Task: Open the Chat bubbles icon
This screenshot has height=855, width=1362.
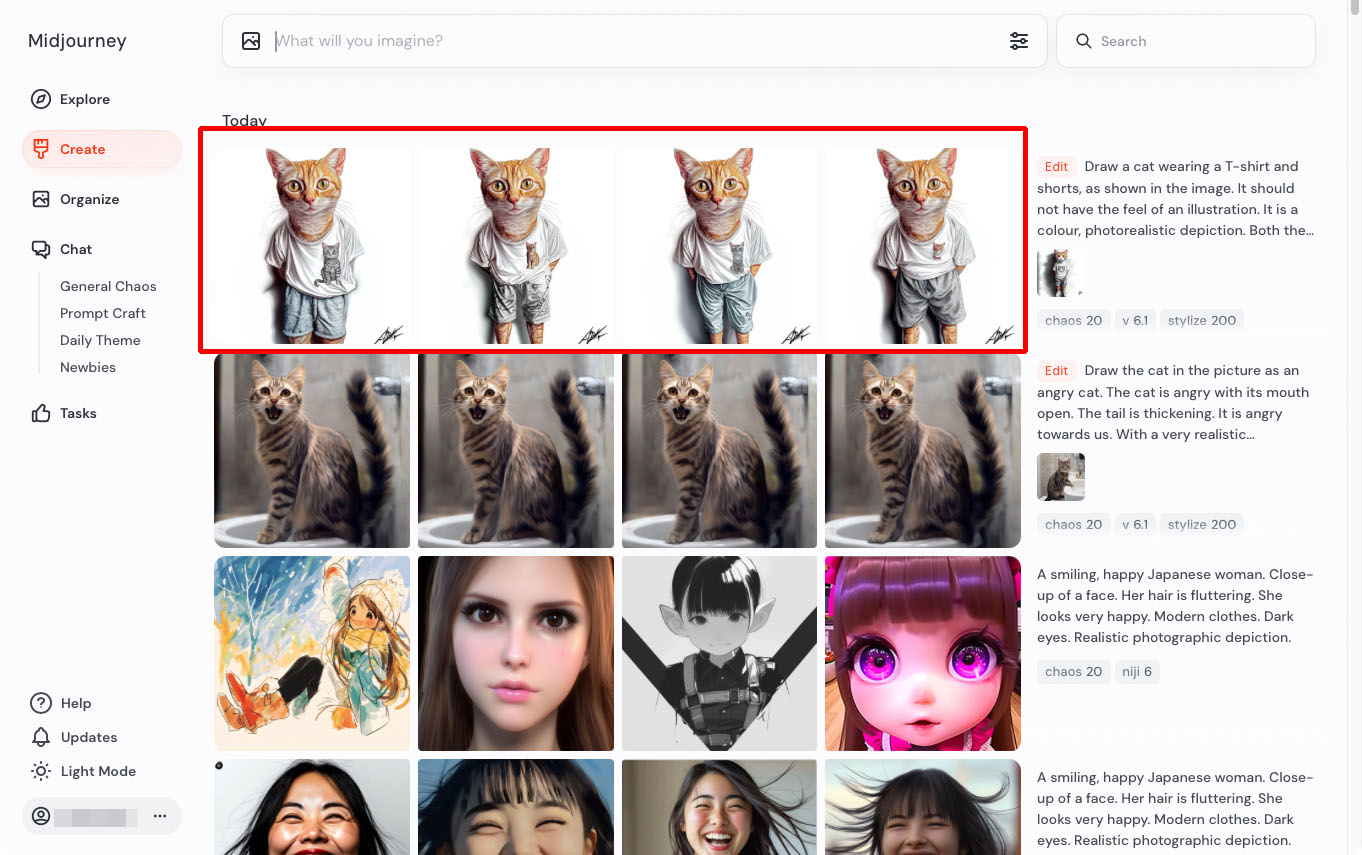Action: pos(41,249)
